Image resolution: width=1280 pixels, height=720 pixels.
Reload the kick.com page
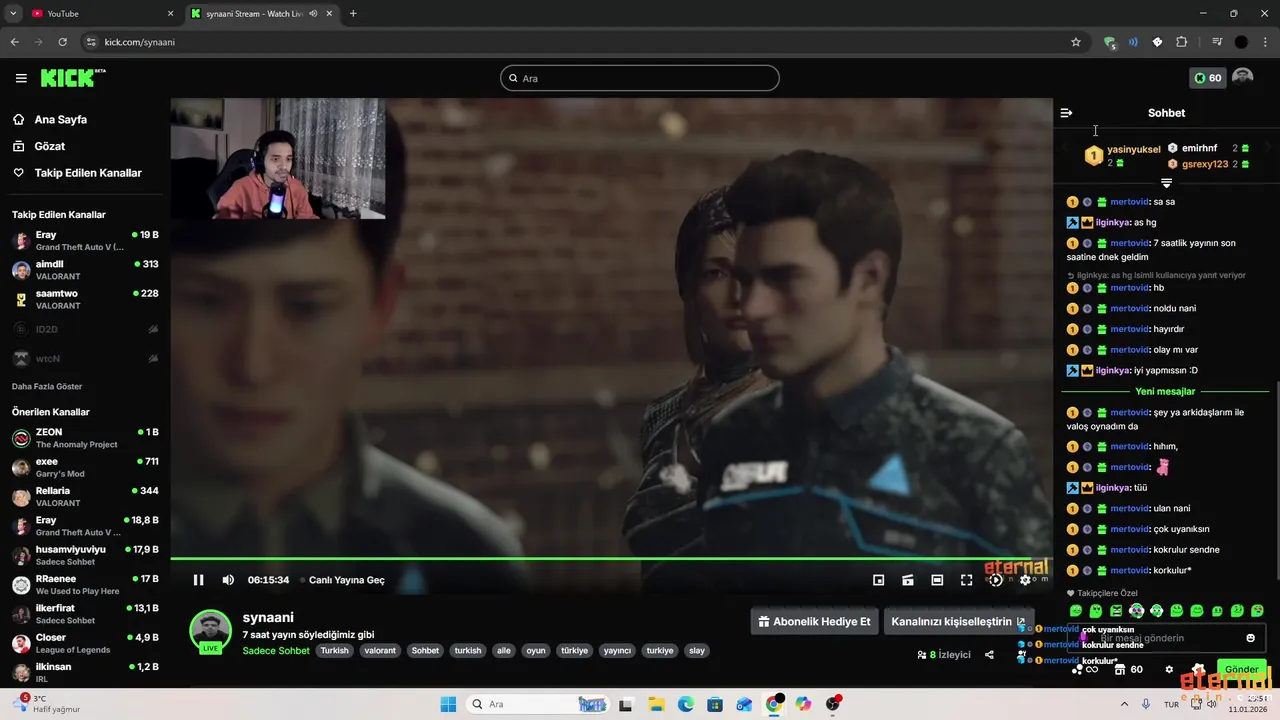62,42
